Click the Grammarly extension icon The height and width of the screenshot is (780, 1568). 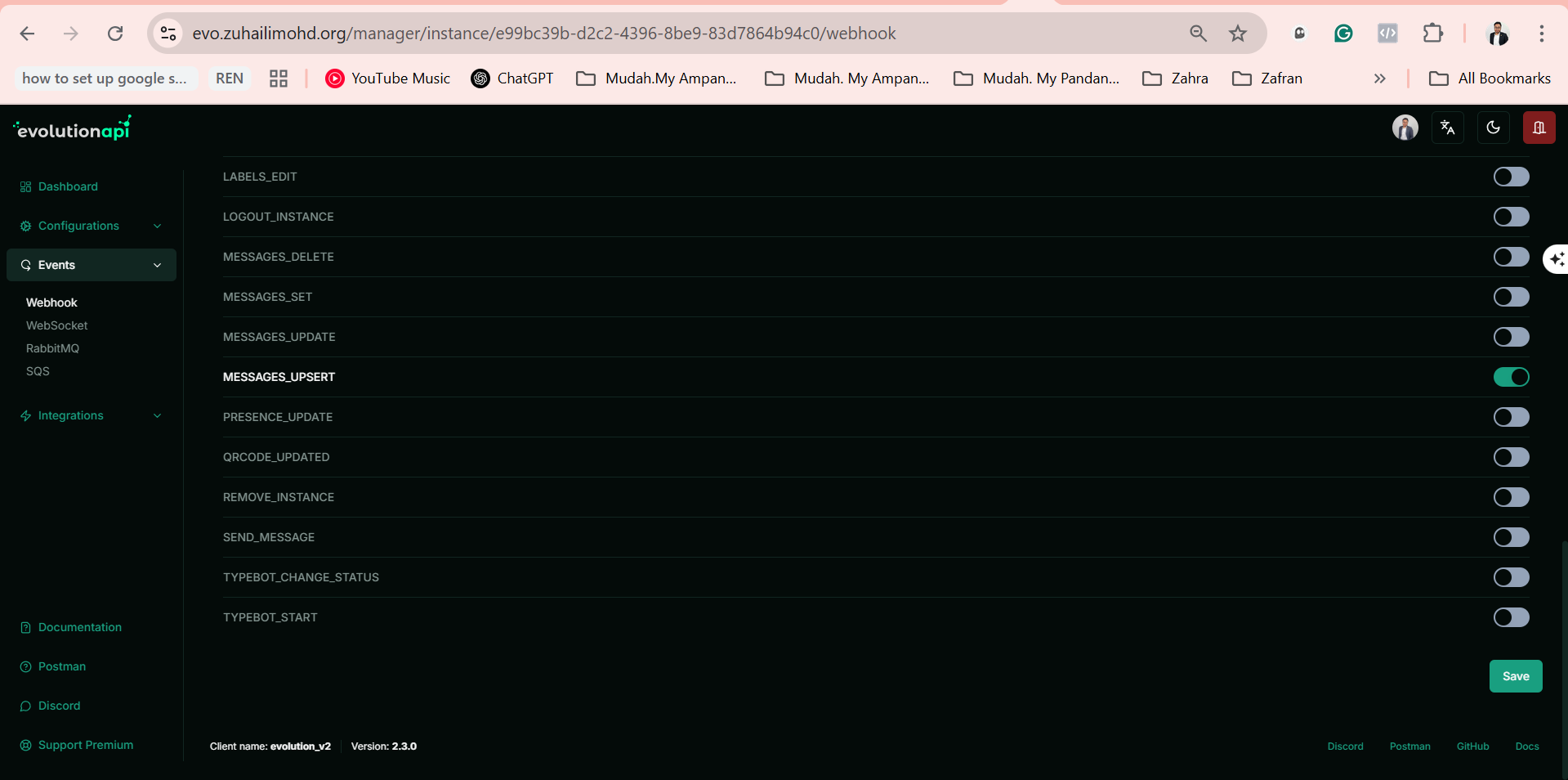coord(1343,34)
